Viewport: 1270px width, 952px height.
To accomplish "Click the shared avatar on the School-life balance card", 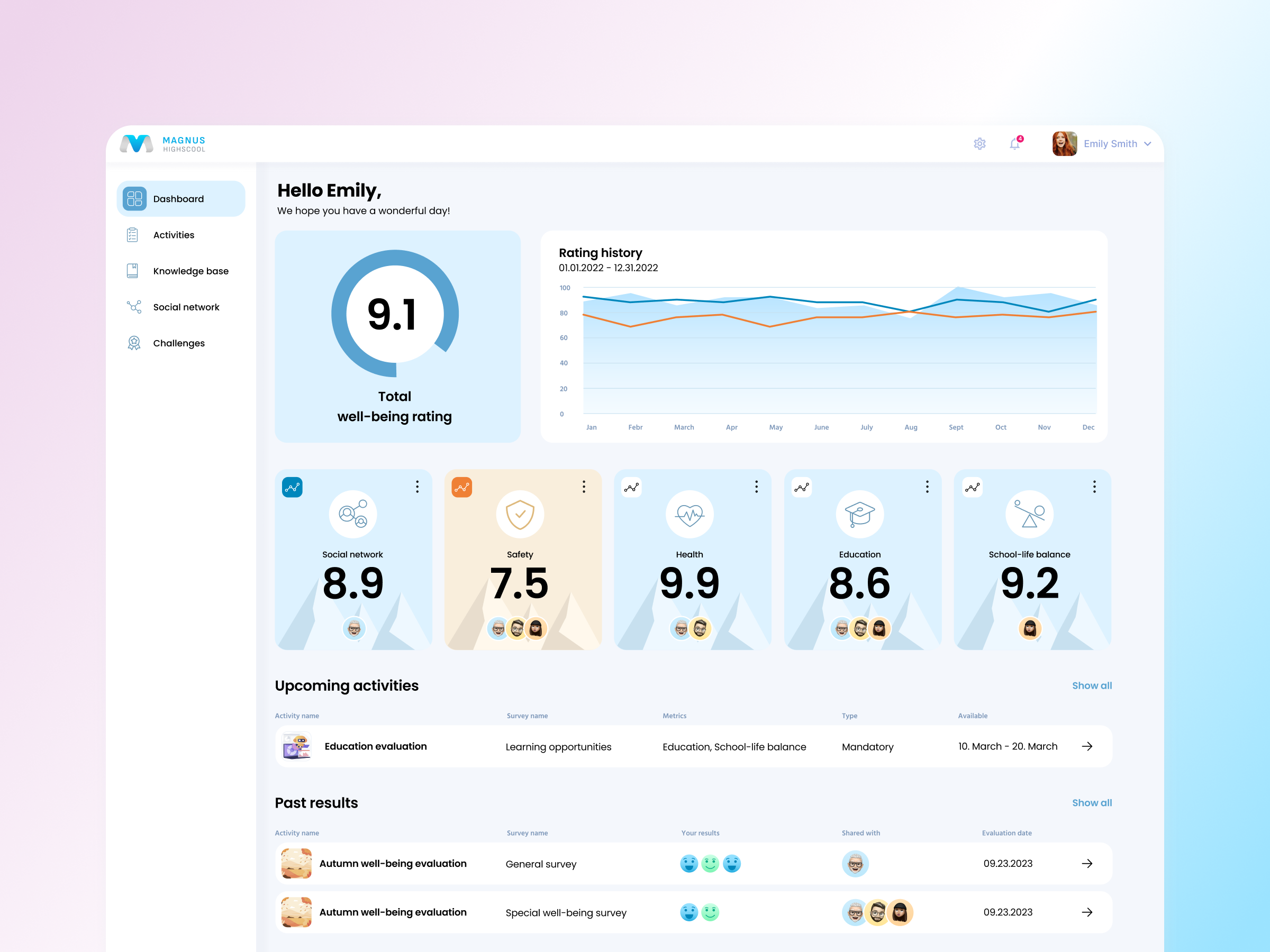I will (x=1029, y=628).
